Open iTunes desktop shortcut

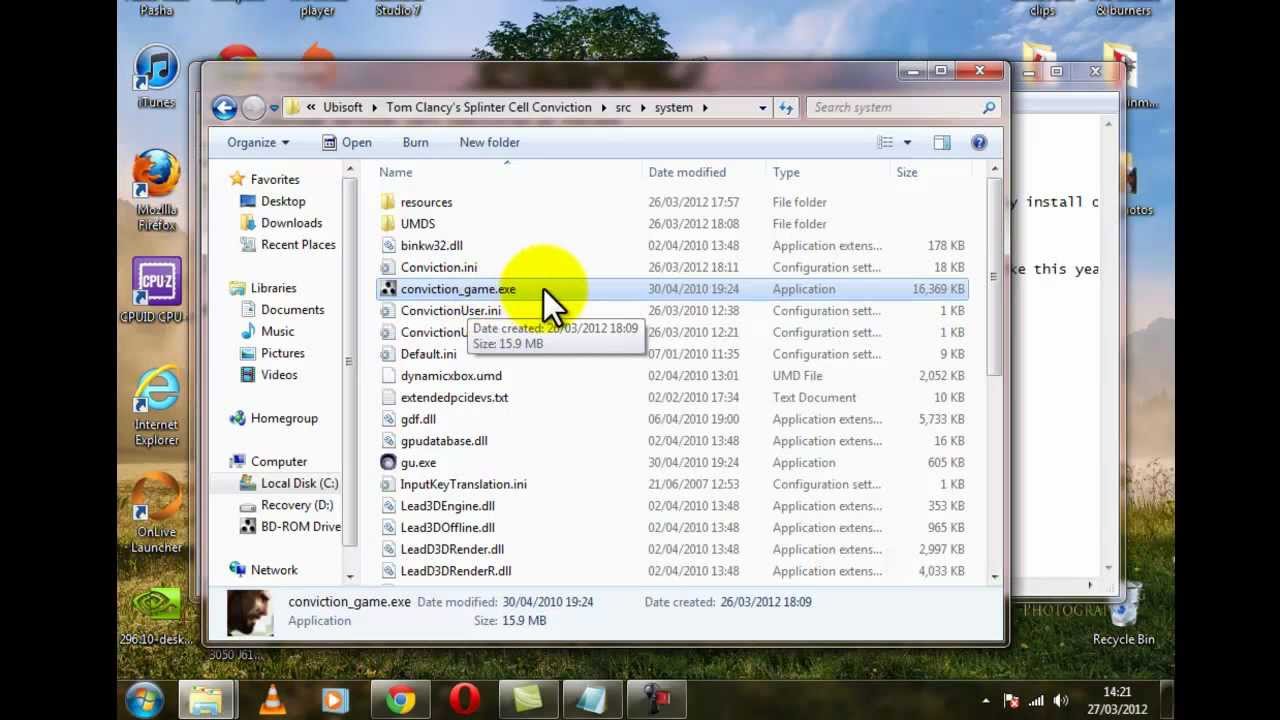[x=156, y=77]
